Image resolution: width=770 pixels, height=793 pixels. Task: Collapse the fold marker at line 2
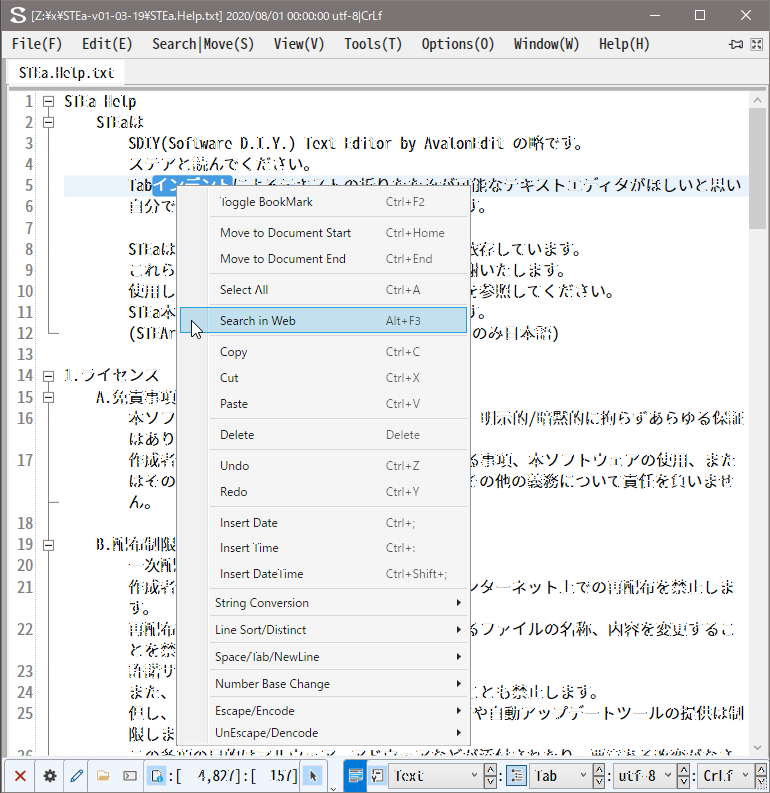click(49, 122)
